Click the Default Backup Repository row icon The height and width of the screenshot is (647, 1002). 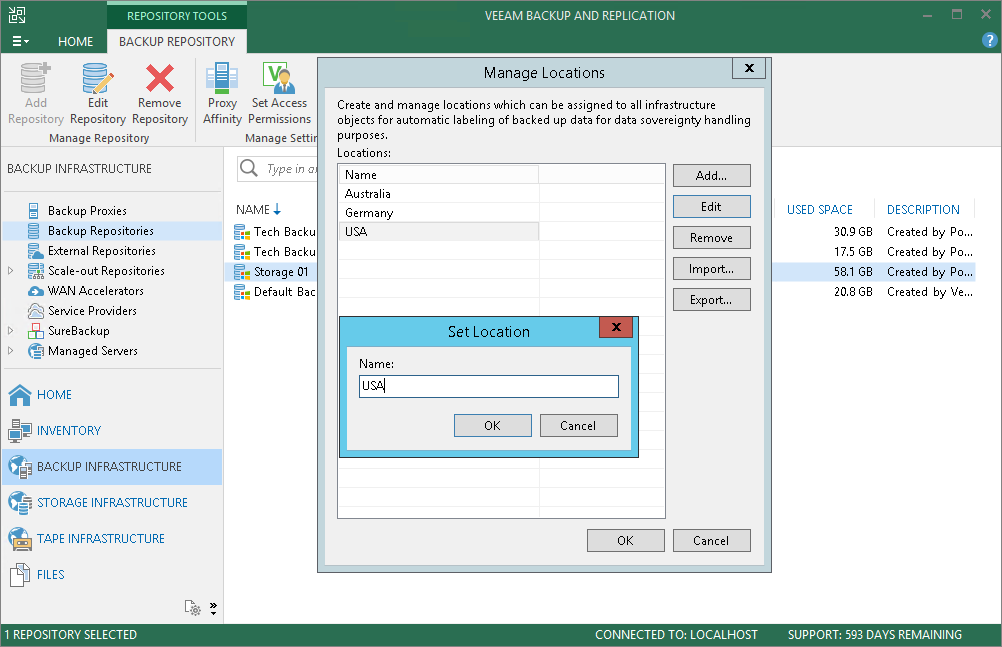[x=242, y=292]
